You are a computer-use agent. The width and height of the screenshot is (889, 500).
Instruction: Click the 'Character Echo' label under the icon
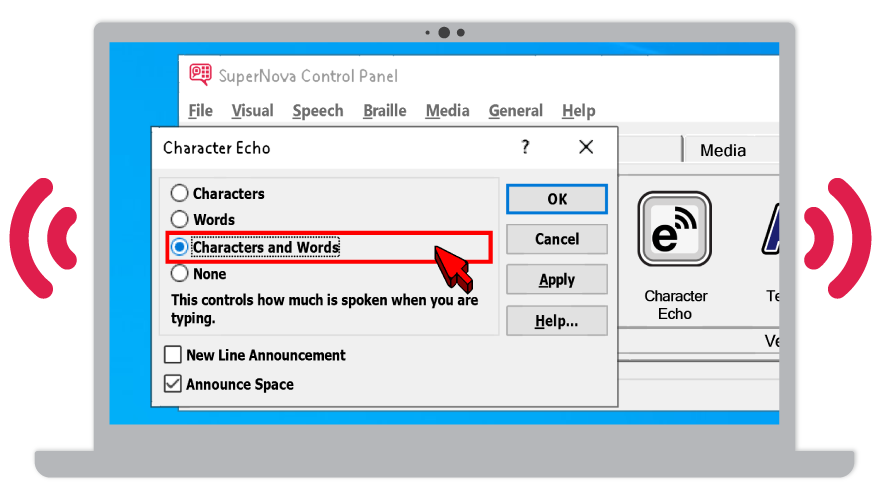pos(675,304)
